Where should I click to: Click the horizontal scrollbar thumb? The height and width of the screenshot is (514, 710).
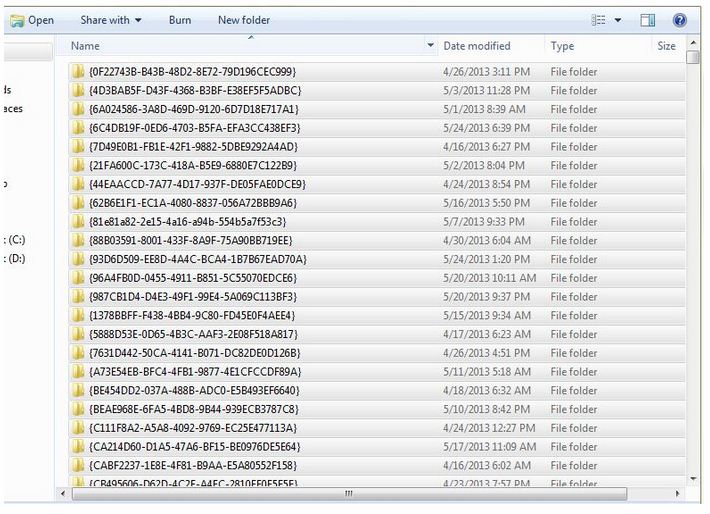[348, 493]
